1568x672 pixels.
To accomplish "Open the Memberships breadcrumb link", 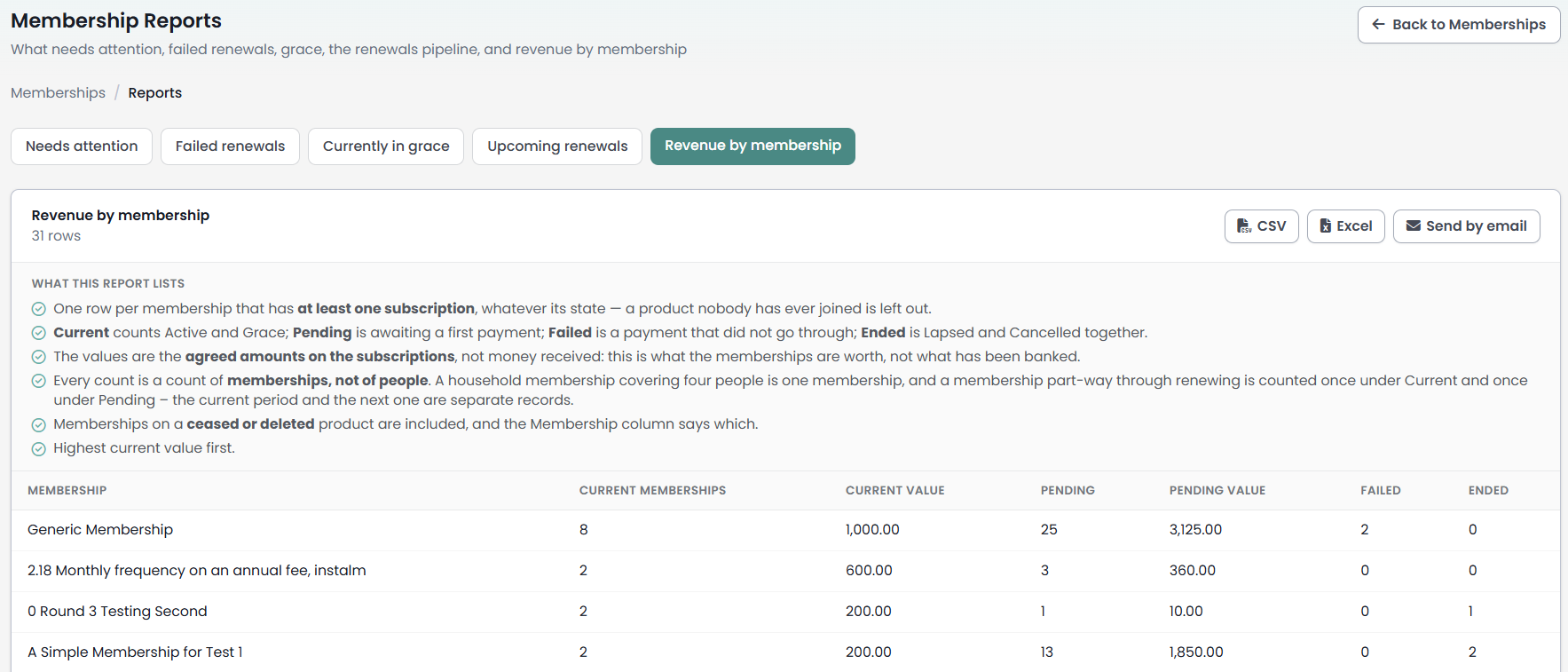I will point(58,93).
